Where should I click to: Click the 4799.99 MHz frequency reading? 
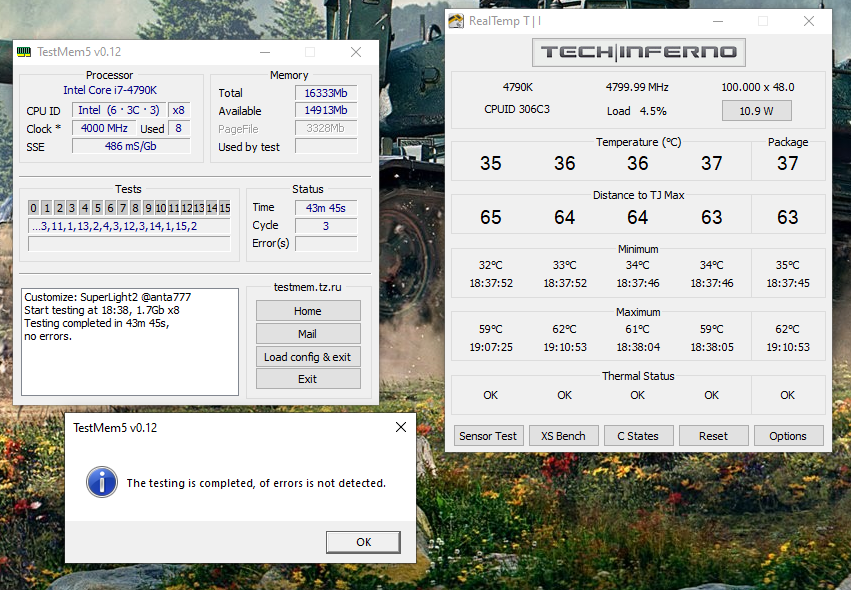[x=637, y=87]
